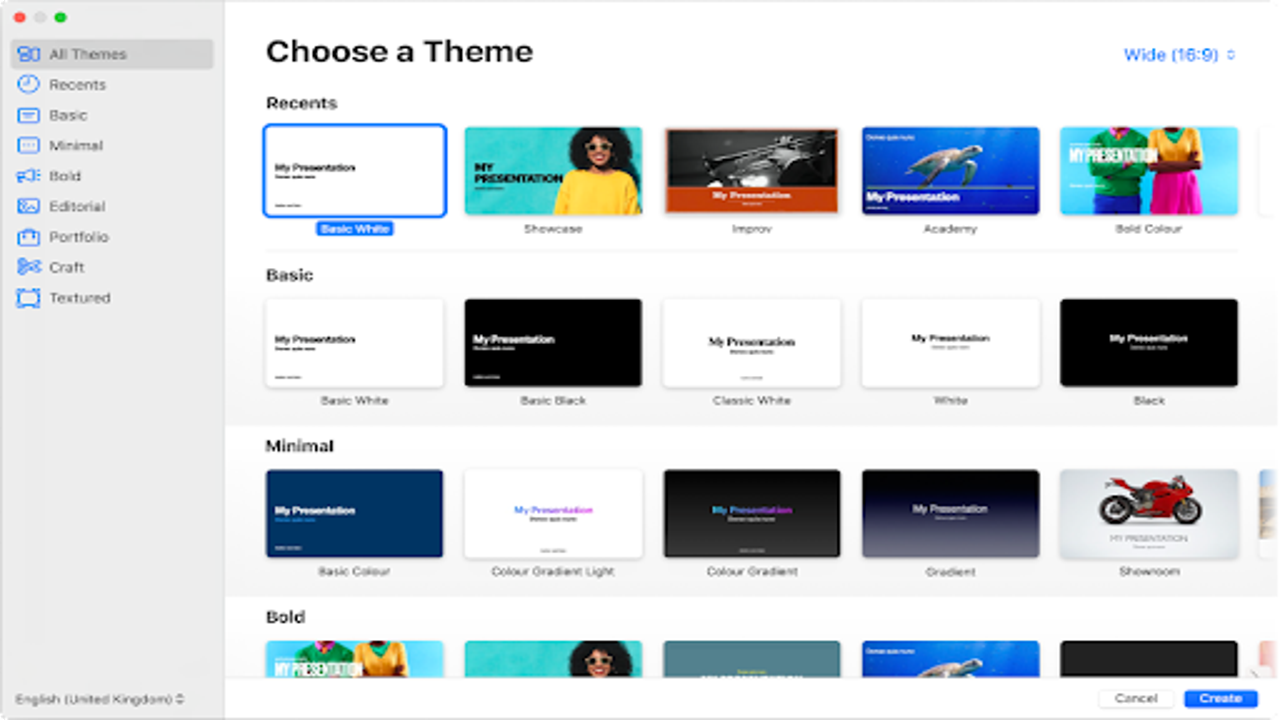Click the Basic Black theme label

pos(553,400)
